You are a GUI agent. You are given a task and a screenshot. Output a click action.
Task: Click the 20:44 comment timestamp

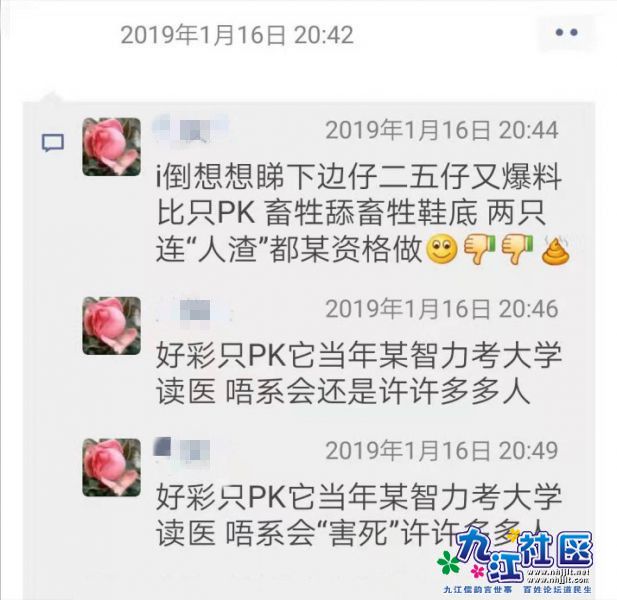point(442,130)
